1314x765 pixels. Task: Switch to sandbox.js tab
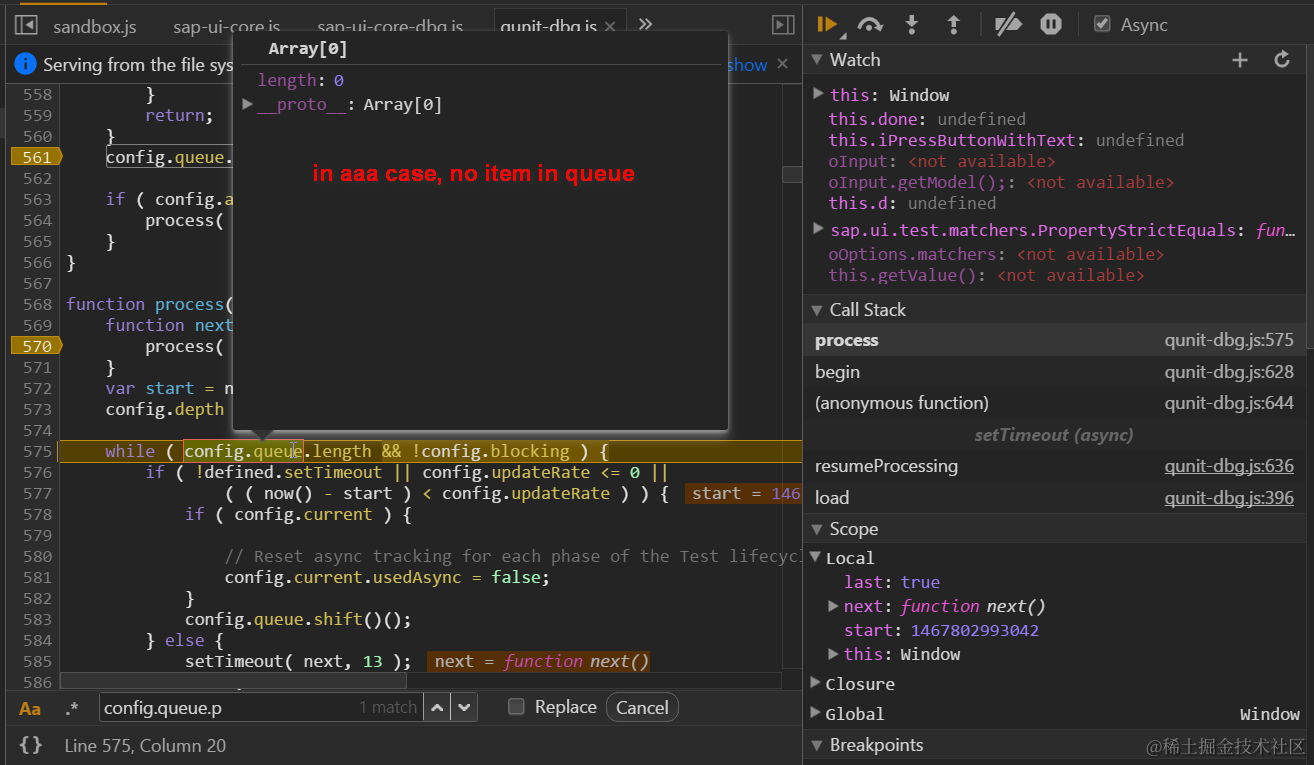click(x=95, y=27)
